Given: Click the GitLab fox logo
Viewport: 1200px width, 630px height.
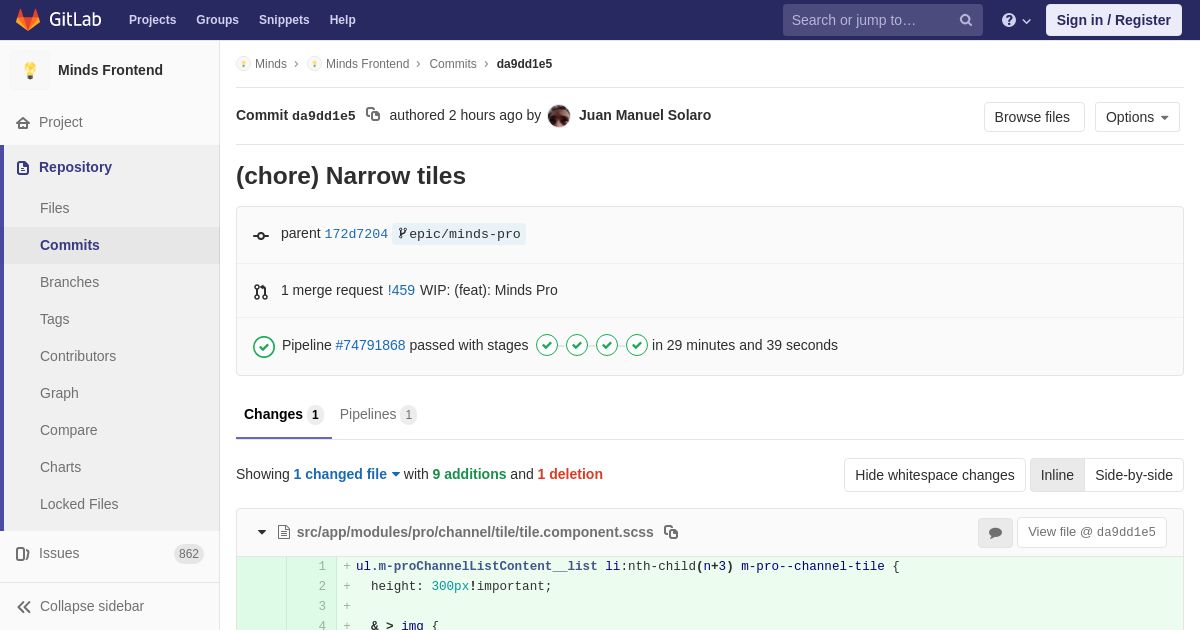Looking at the screenshot, I should coord(28,20).
